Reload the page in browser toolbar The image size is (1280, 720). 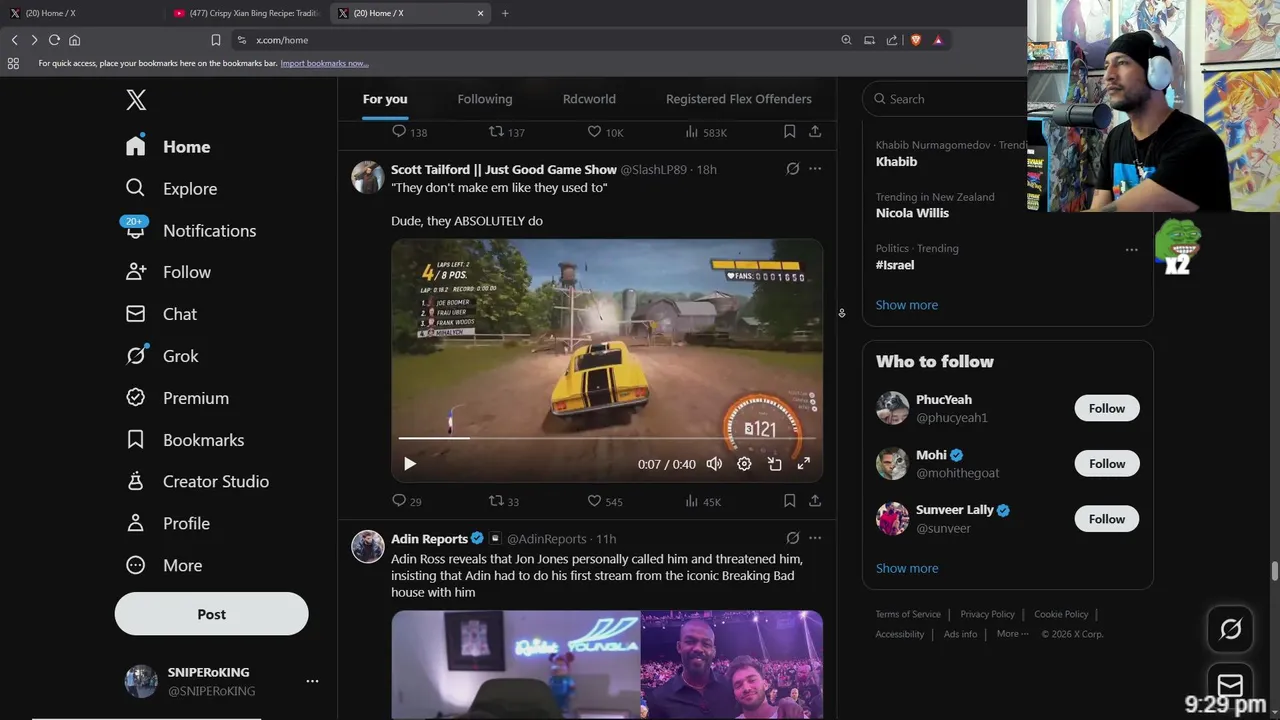tap(54, 40)
